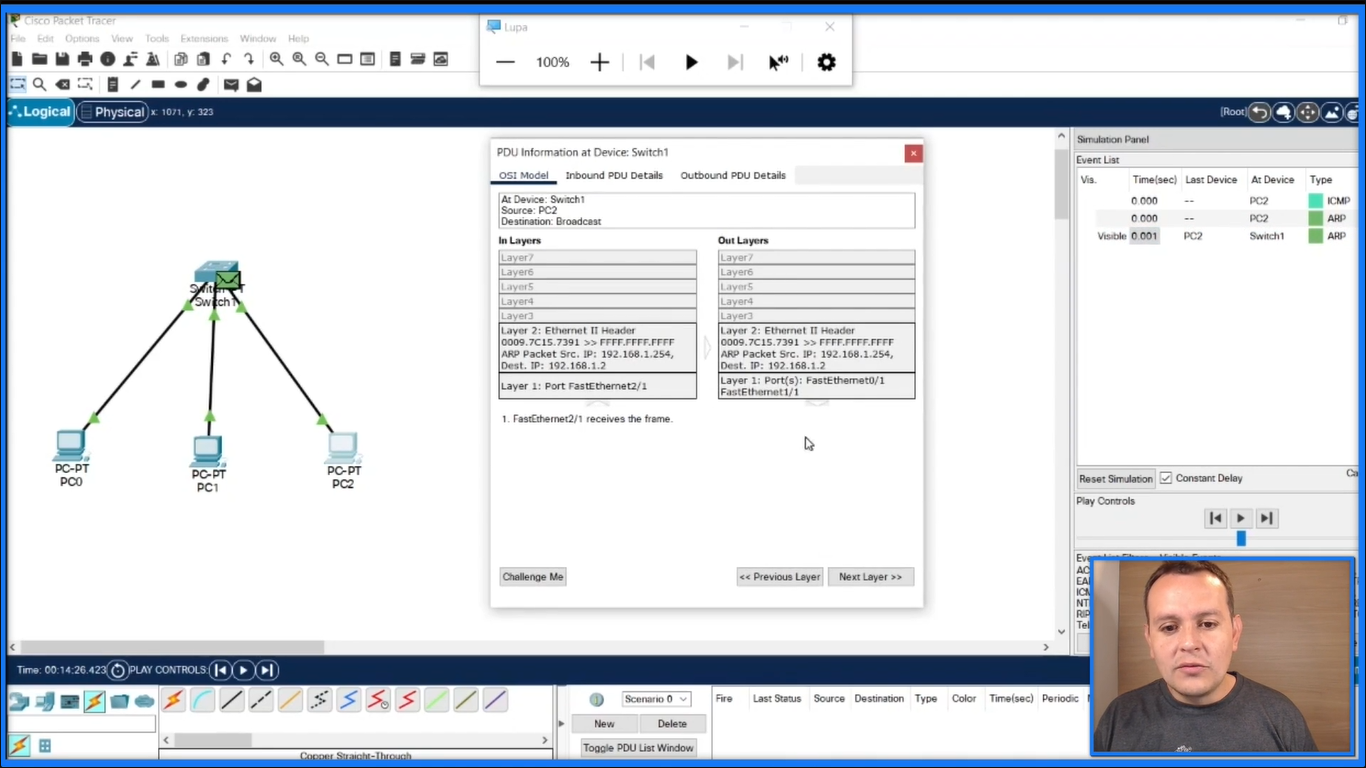
Task: Switch to Logical workspace view
Action: click(40, 112)
